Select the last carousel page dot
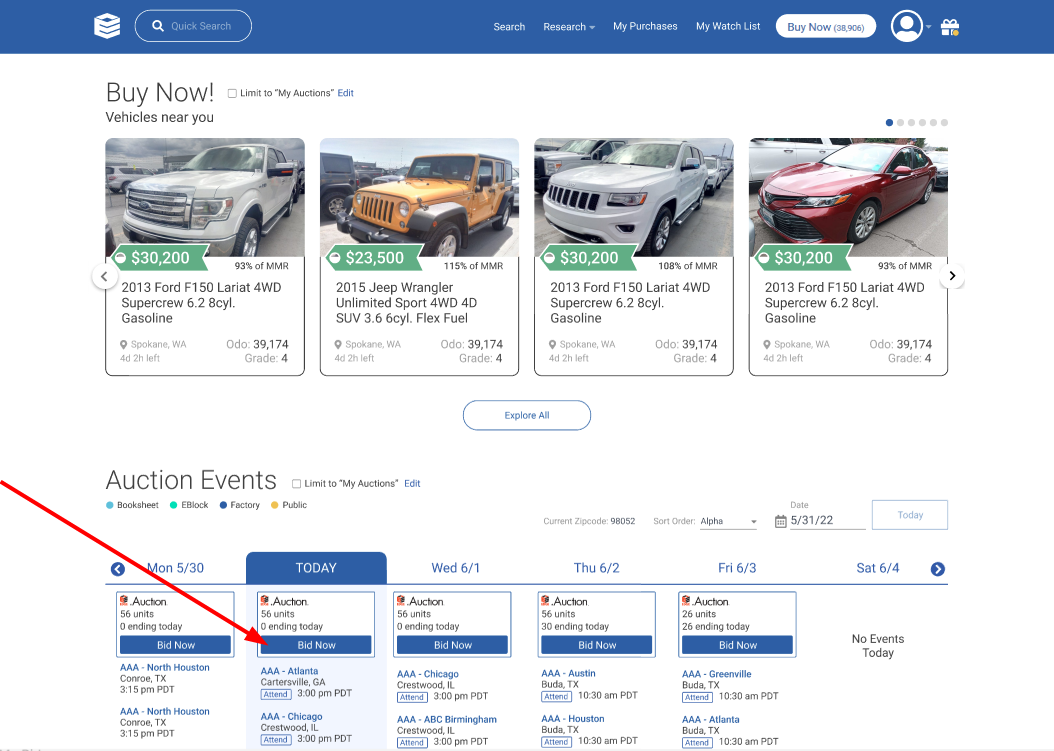The width and height of the screenshot is (1054, 751). pyautogui.click(x=944, y=122)
